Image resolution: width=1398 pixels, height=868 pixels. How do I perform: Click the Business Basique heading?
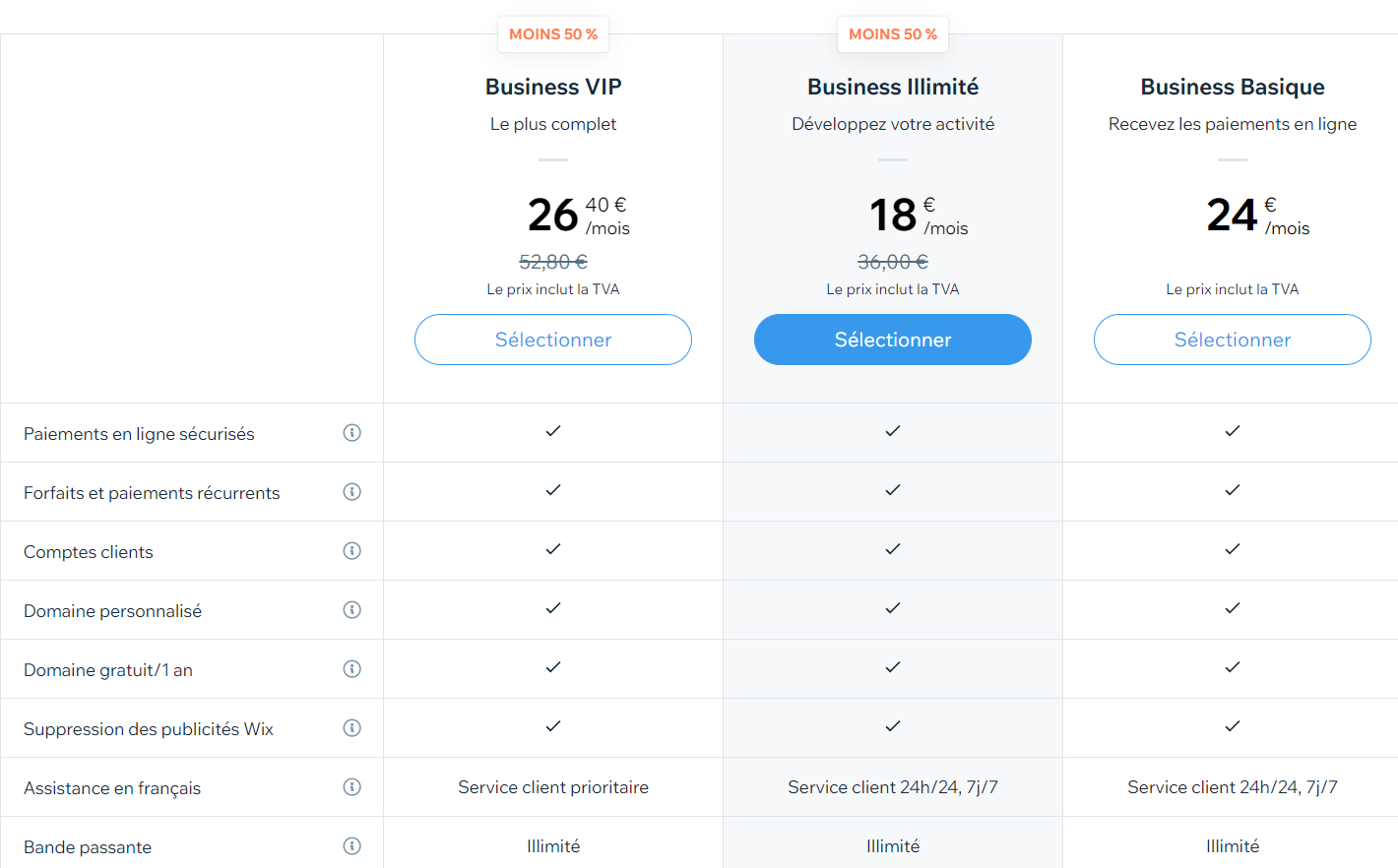(x=1233, y=87)
